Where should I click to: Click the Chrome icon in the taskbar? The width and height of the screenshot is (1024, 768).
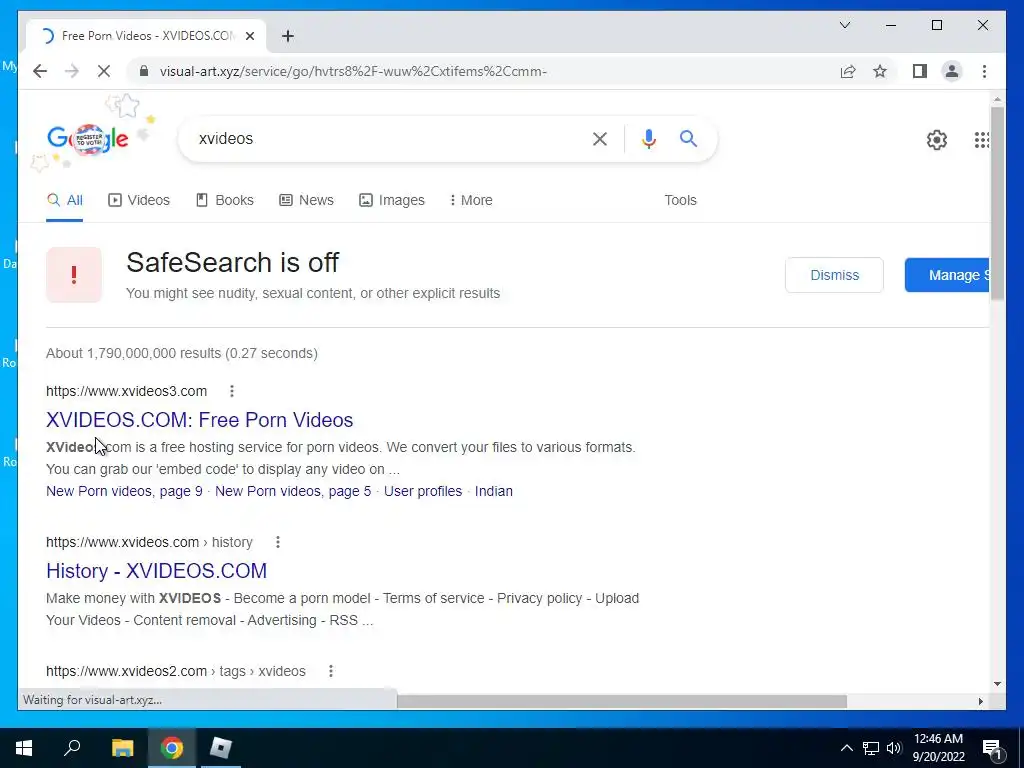coord(172,748)
